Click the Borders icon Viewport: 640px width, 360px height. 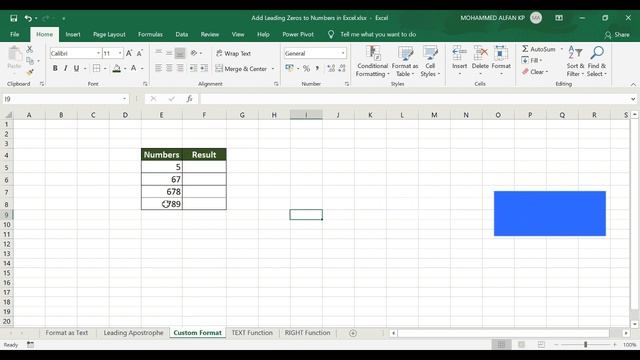96,68
